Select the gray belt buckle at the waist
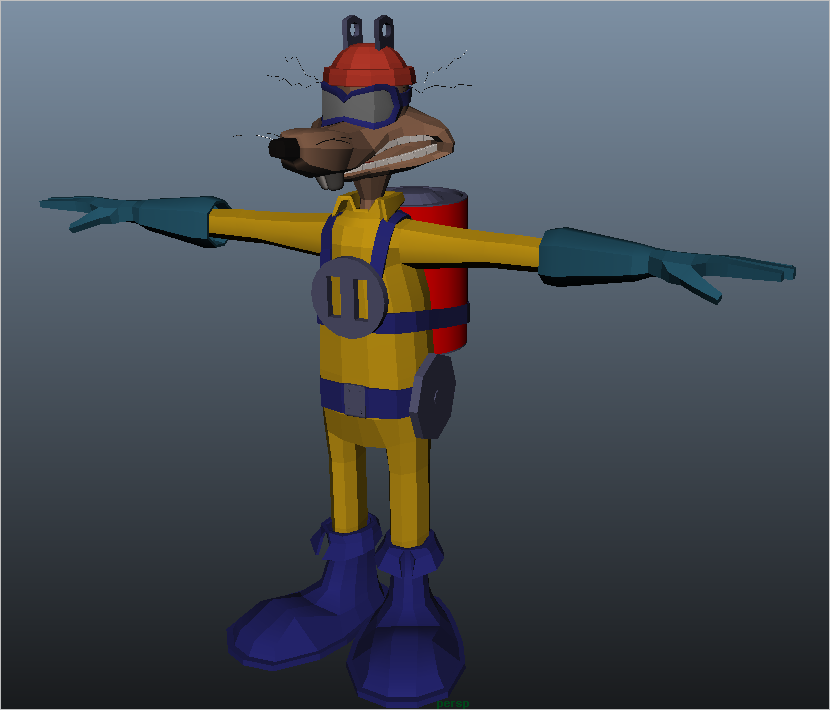The image size is (830, 710). pos(355,399)
